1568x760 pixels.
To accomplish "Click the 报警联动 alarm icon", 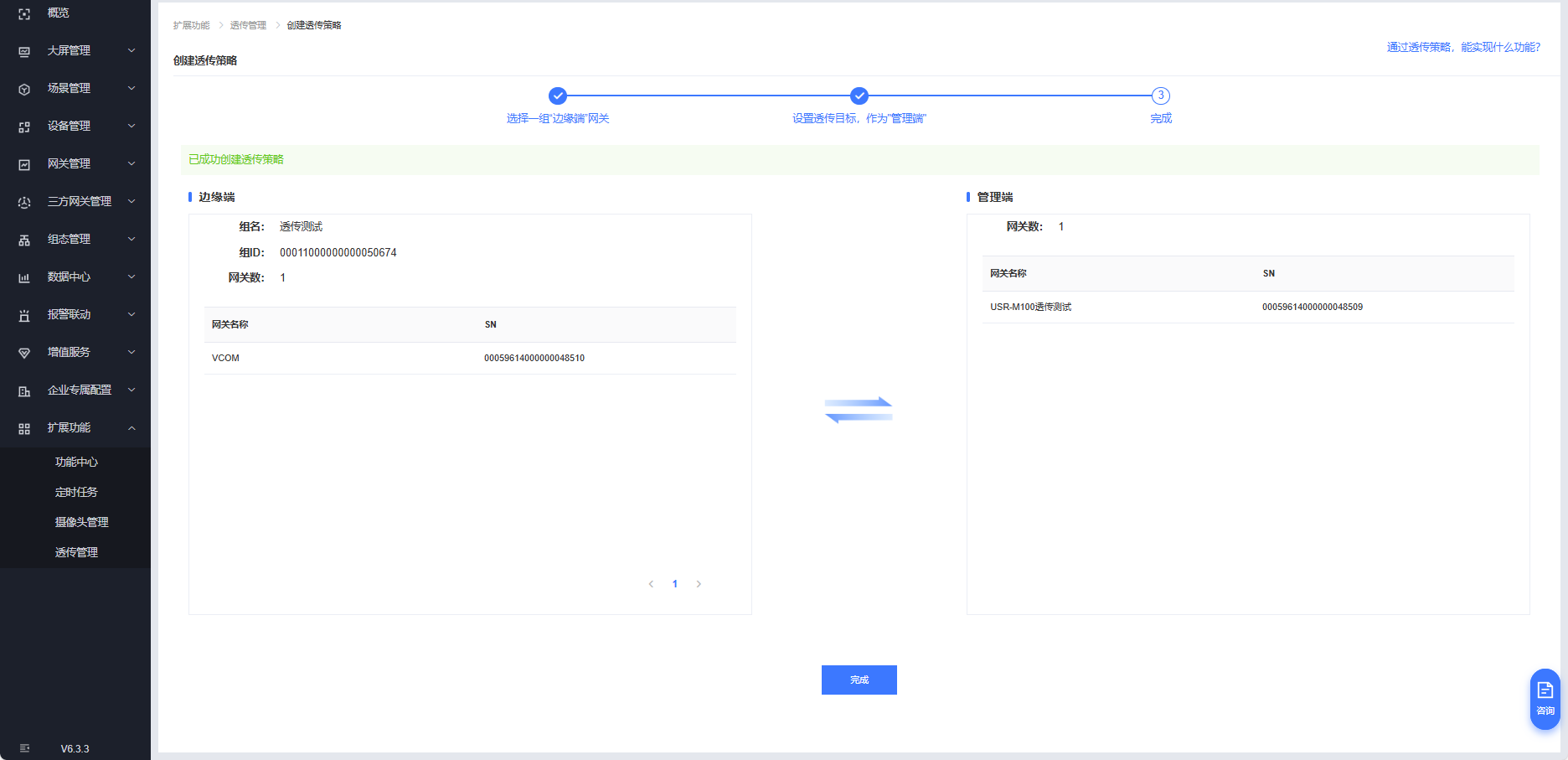I will (x=24, y=315).
